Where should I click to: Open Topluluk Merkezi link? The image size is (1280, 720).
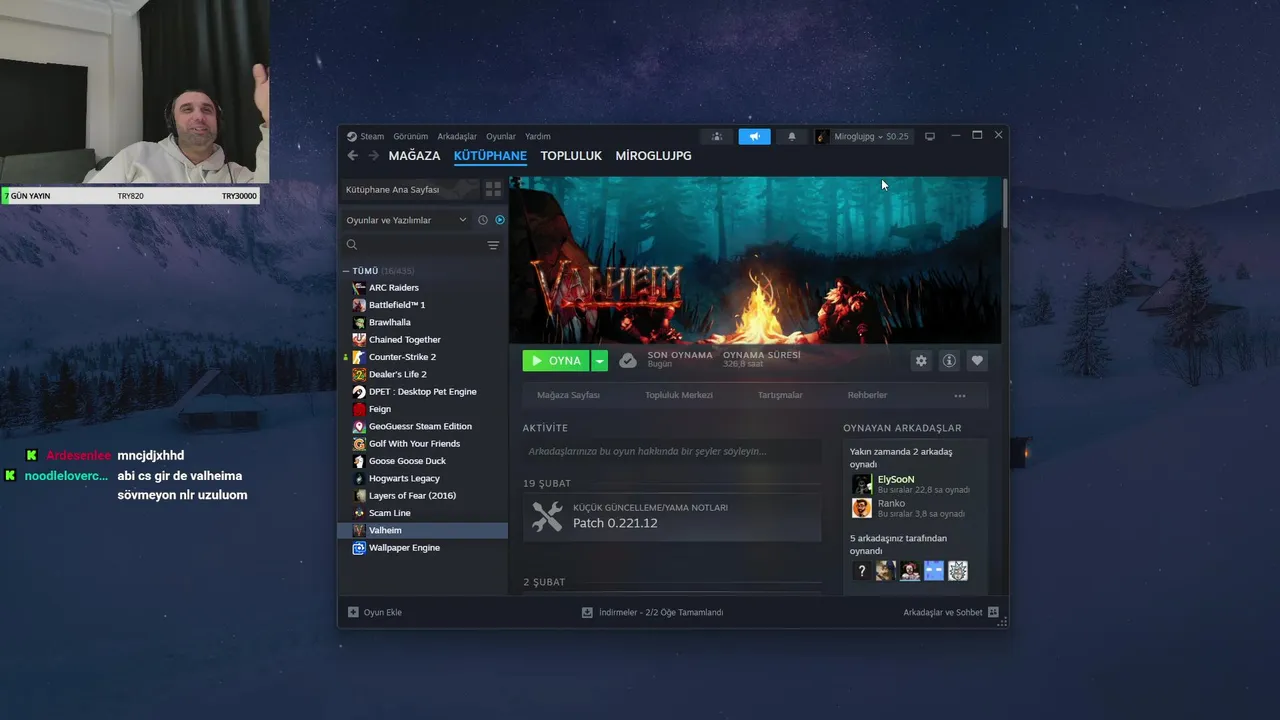[679, 395]
